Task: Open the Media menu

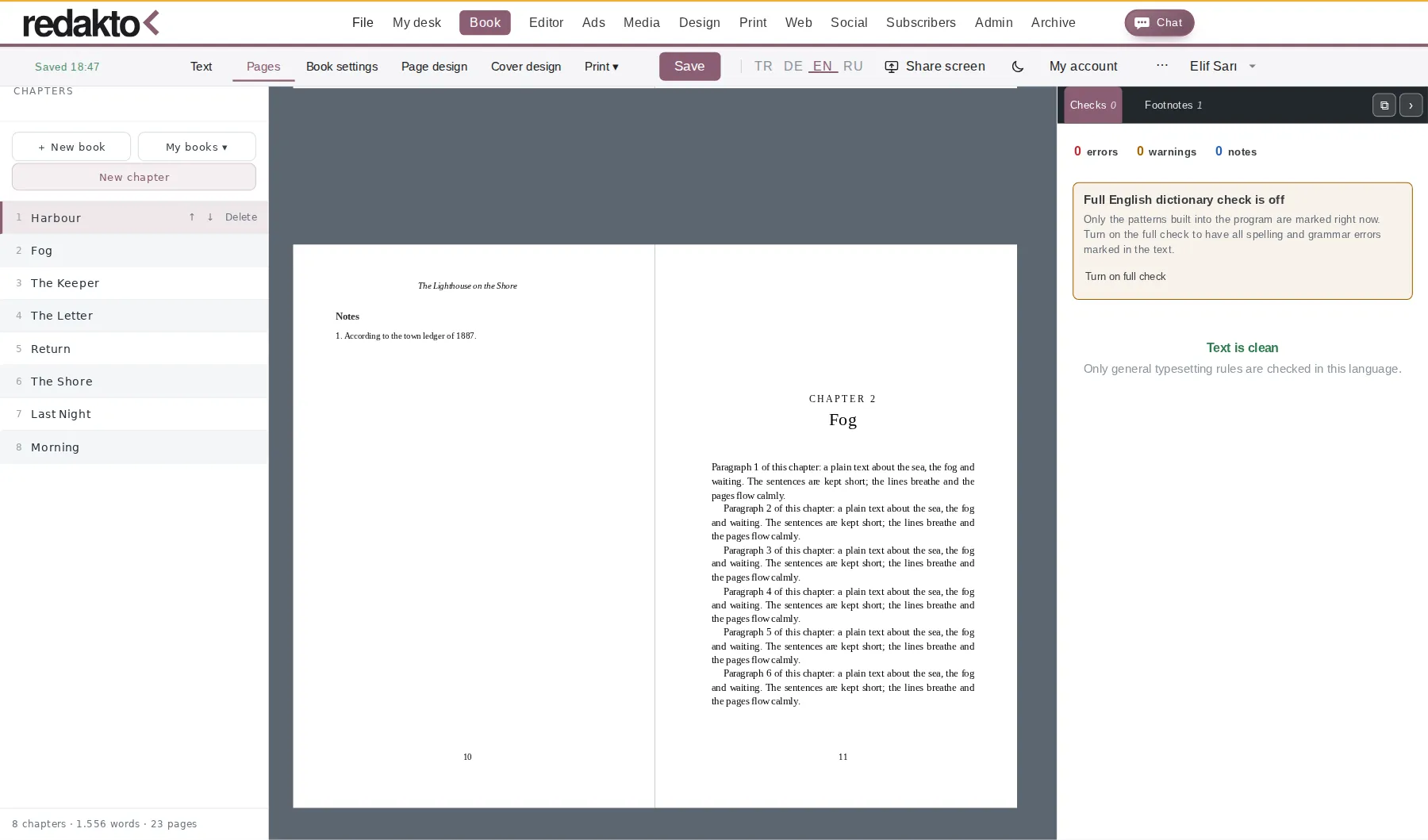Action: pyautogui.click(x=641, y=23)
